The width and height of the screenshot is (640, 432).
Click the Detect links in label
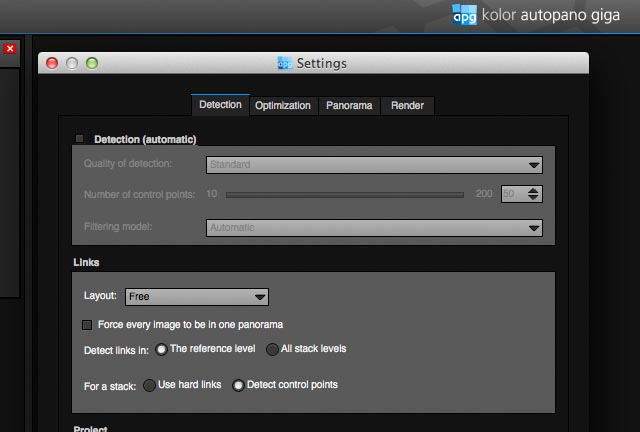pyautogui.click(x=116, y=350)
